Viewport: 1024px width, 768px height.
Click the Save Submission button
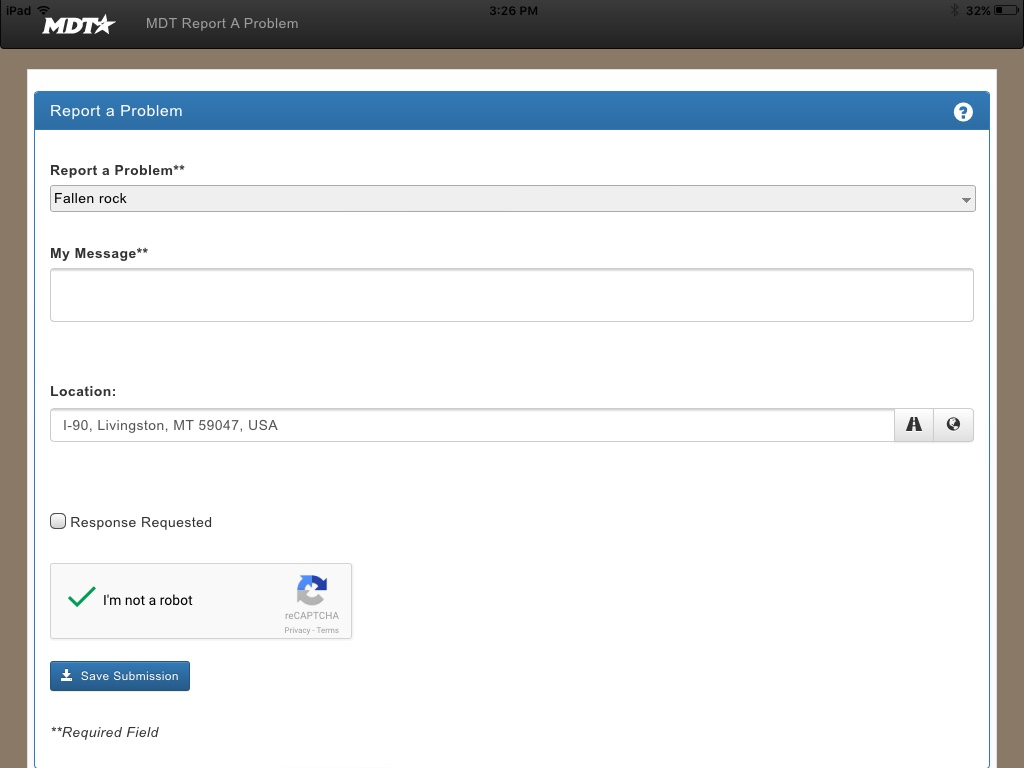click(x=120, y=676)
